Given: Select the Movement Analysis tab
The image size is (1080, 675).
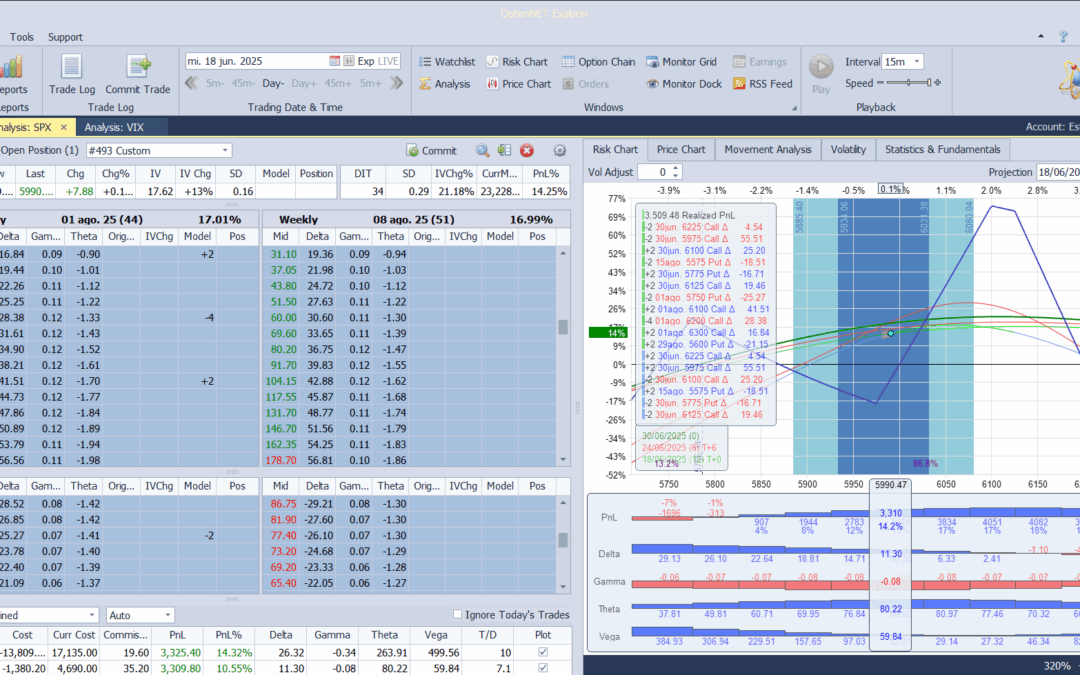Looking at the screenshot, I should tap(768, 149).
